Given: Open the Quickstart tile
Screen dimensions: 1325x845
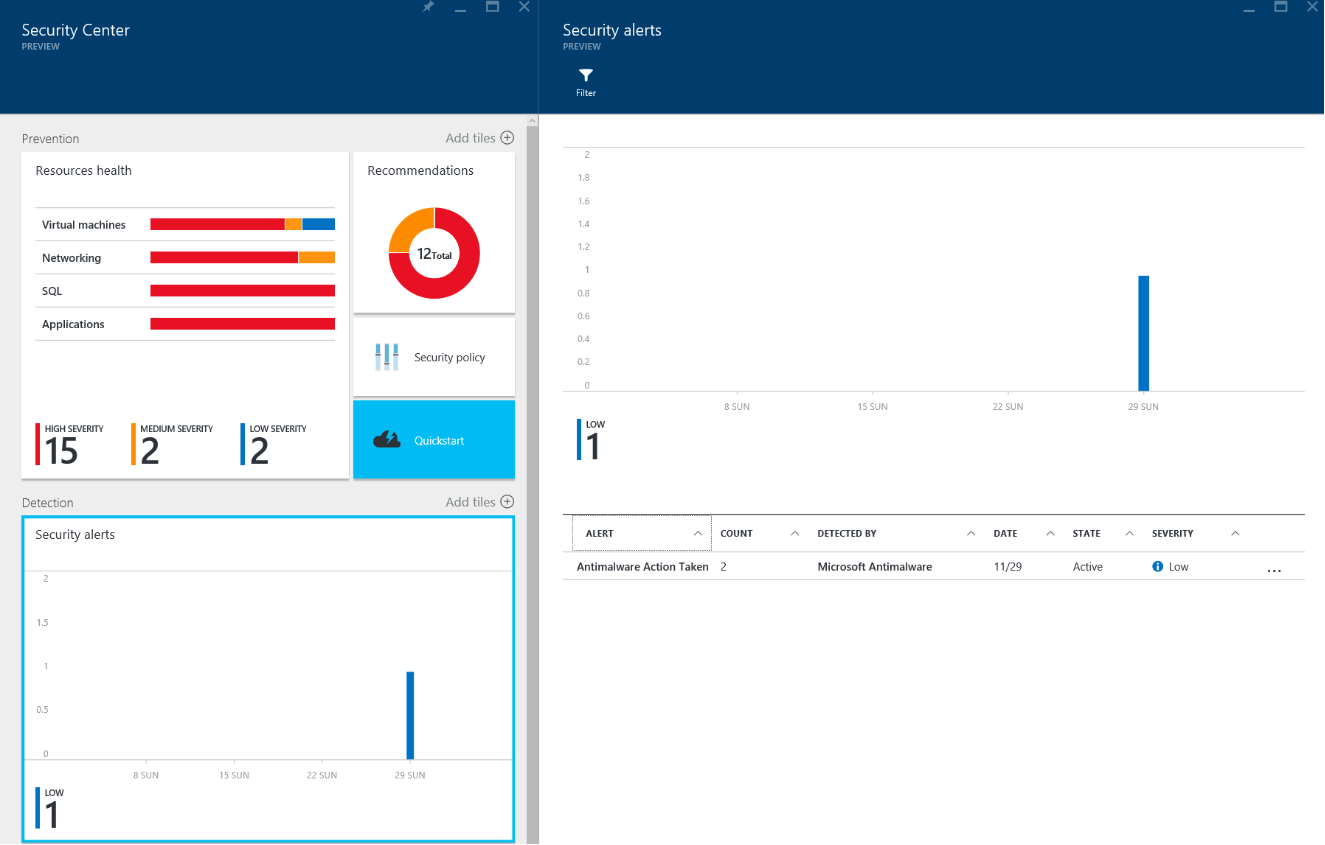Looking at the screenshot, I should pyautogui.click(x=434, y=440).
